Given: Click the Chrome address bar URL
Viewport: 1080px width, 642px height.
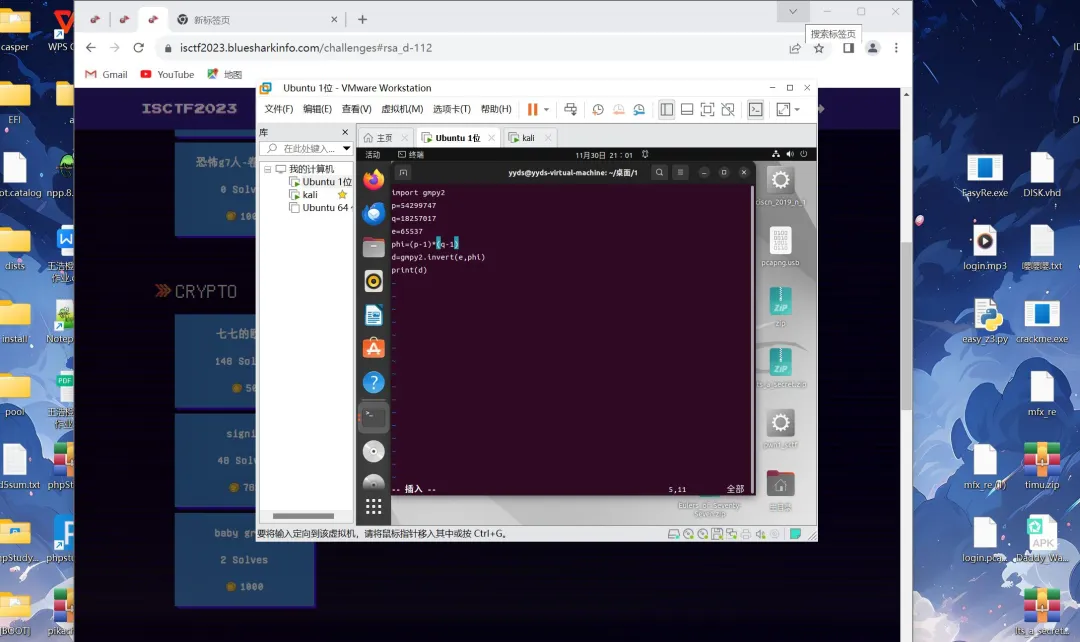Looking at the screenshot, I should pos(306,48).
